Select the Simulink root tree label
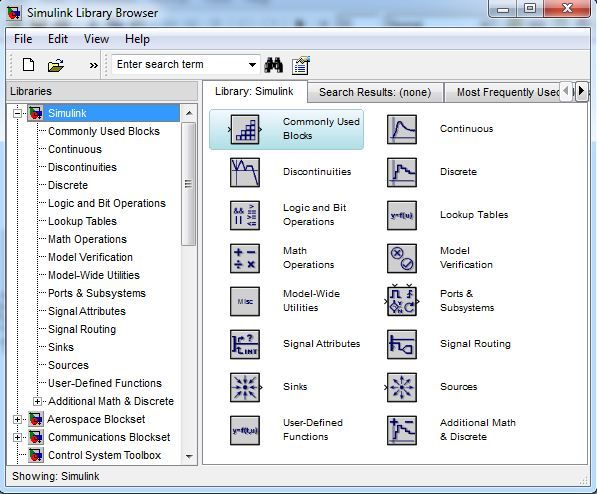Image resolution: width=597 pixels, height=494 pixels. coord(67,113)
